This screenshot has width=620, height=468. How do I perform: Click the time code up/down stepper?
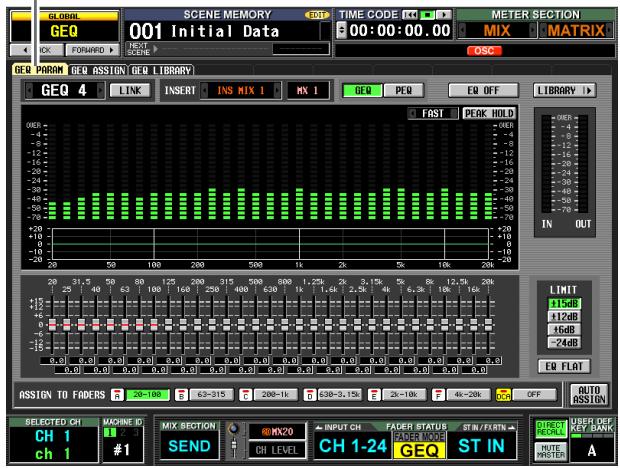[341, 30]
